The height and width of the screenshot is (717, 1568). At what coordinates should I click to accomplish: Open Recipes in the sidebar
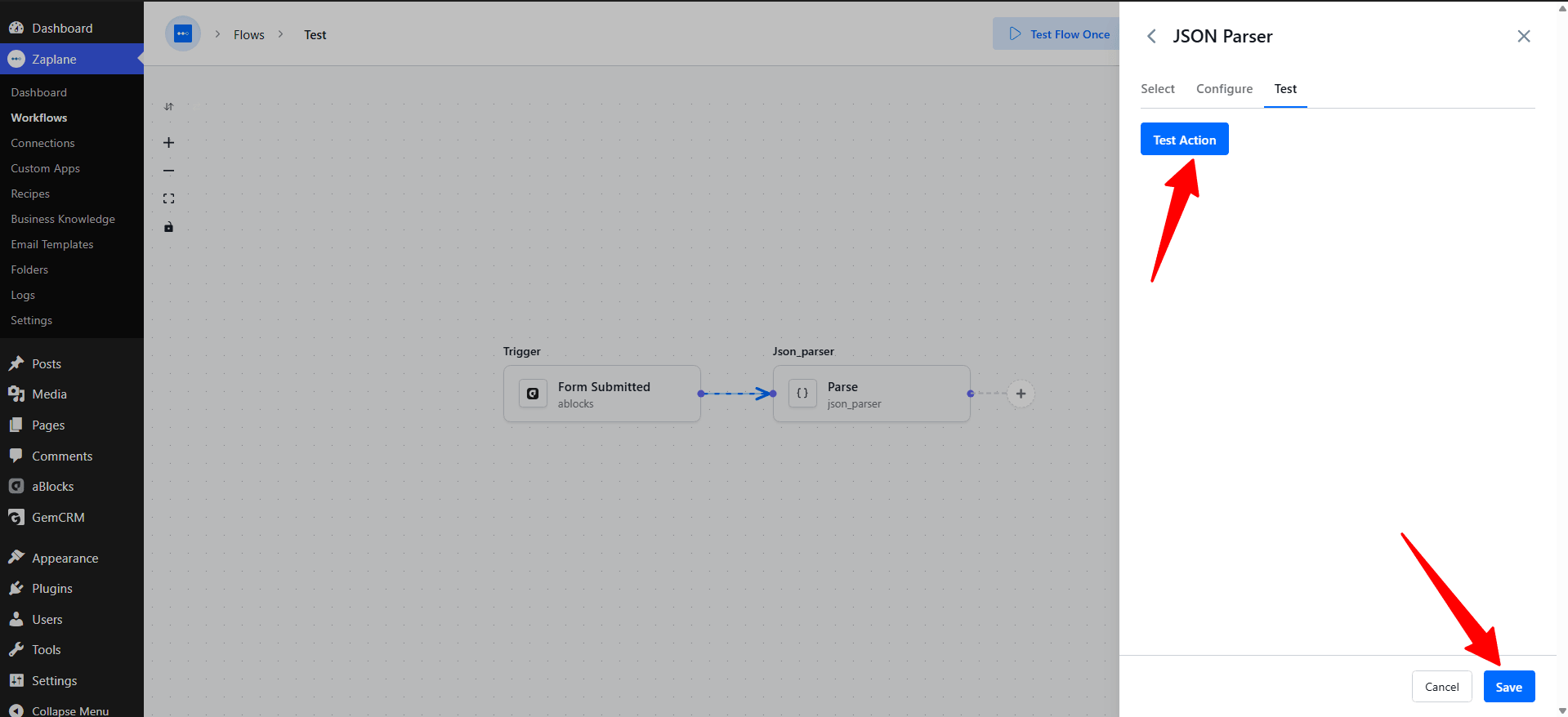point(30,194)
